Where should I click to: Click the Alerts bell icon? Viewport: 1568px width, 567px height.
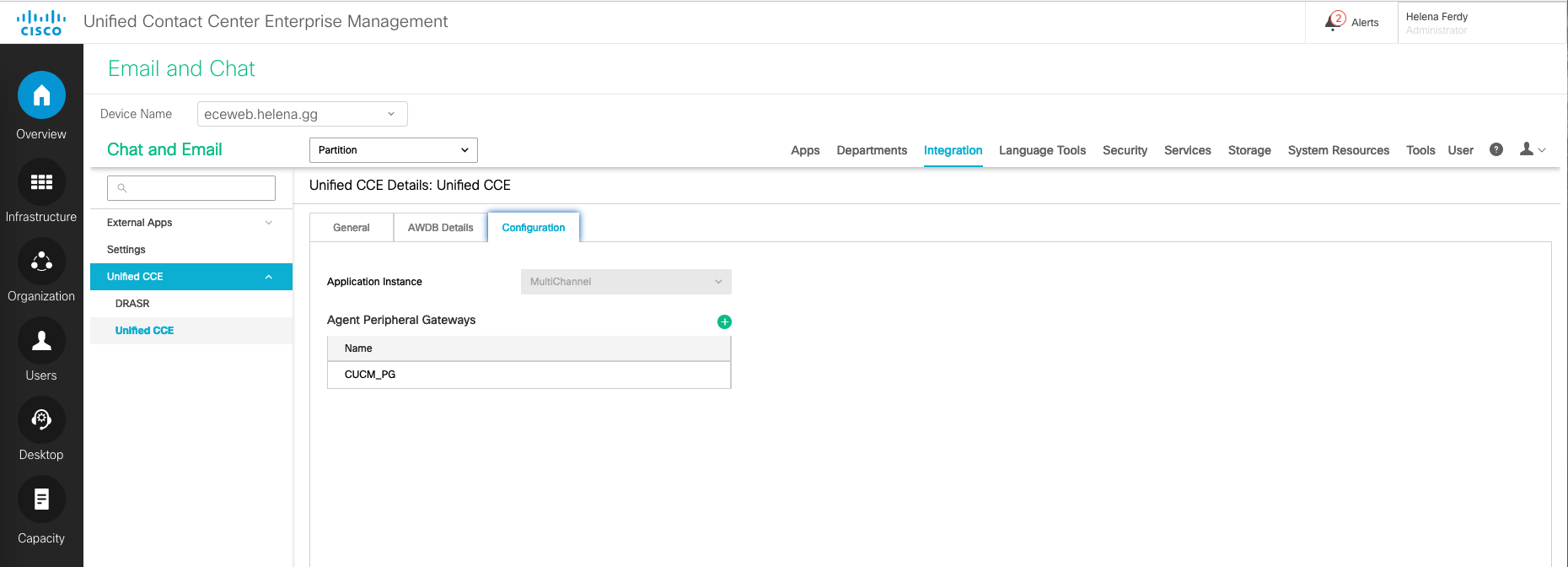coord(1334,21)
